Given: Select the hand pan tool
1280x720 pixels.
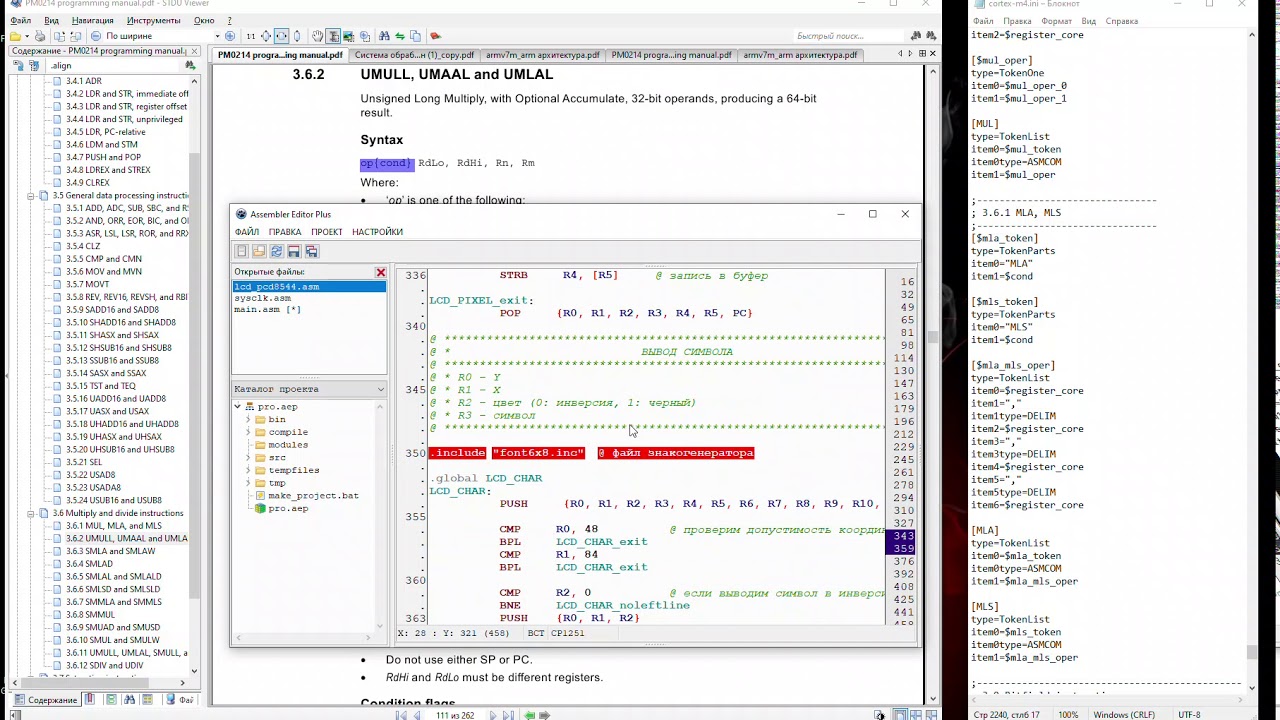Looking at the screenshot, I should (318, 36).
